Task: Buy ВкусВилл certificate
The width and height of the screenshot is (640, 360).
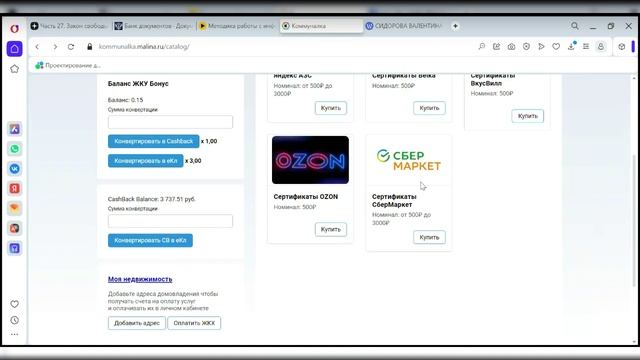Action: pos(528,116)
